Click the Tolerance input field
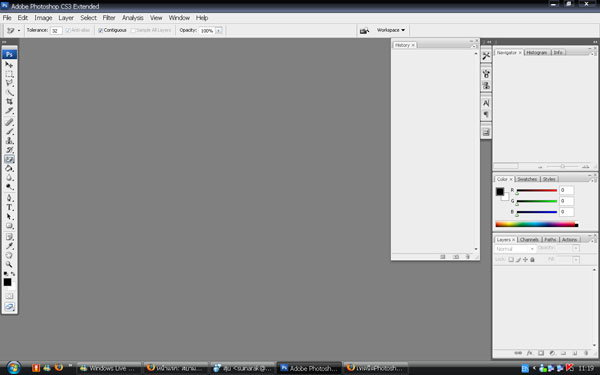Image resolution: width=600 pixels, height=375 pixels. [56, 31]
